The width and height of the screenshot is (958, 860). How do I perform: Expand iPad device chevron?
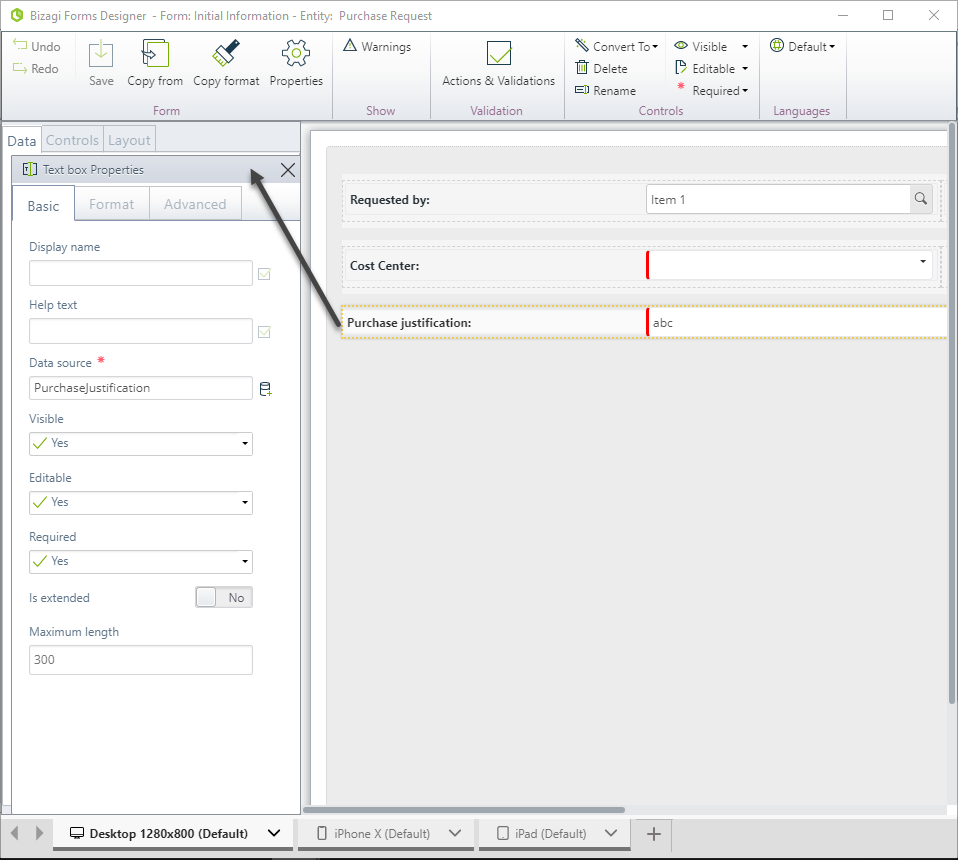610,833
